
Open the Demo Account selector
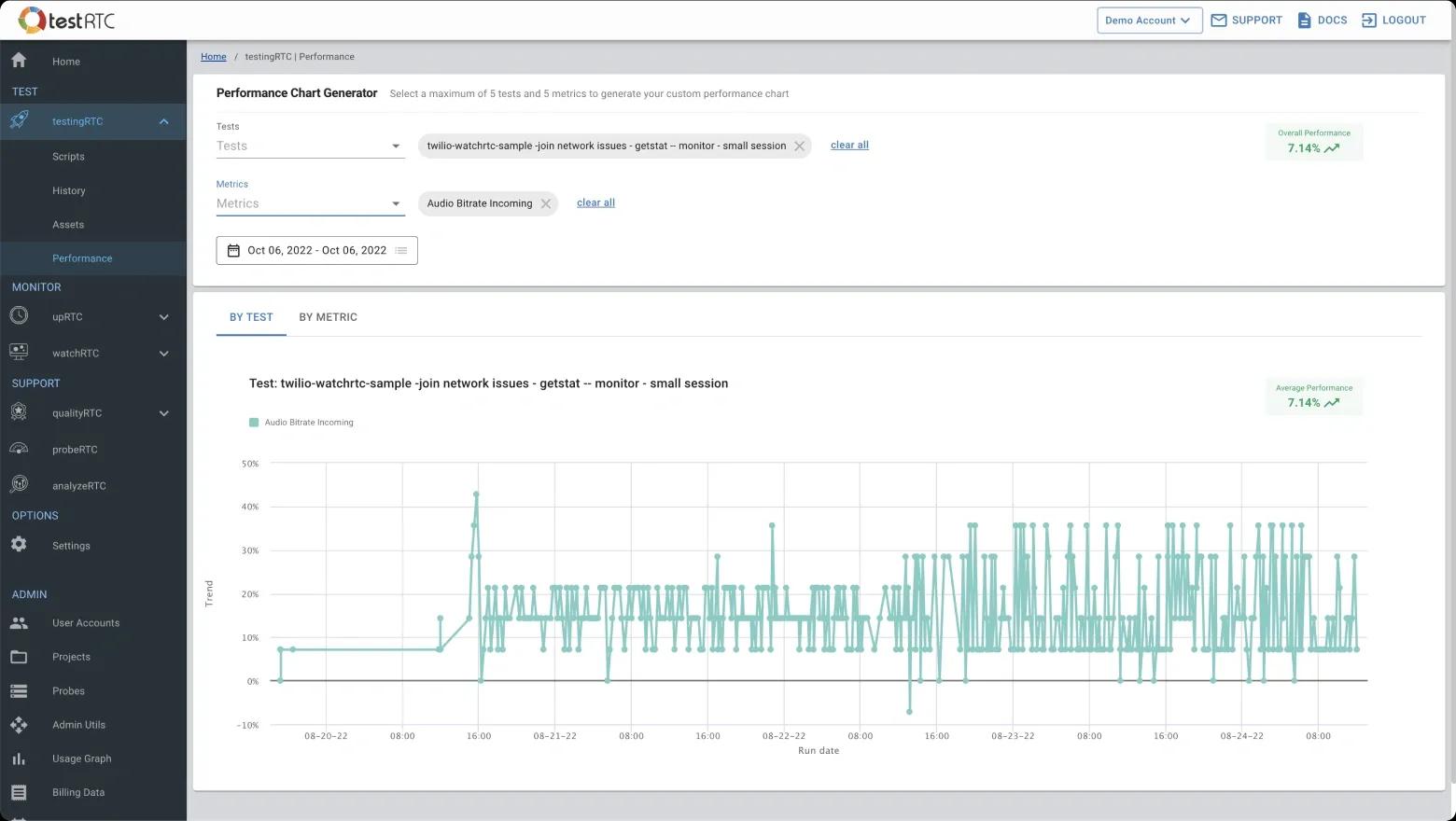[x=1148, y=21]
